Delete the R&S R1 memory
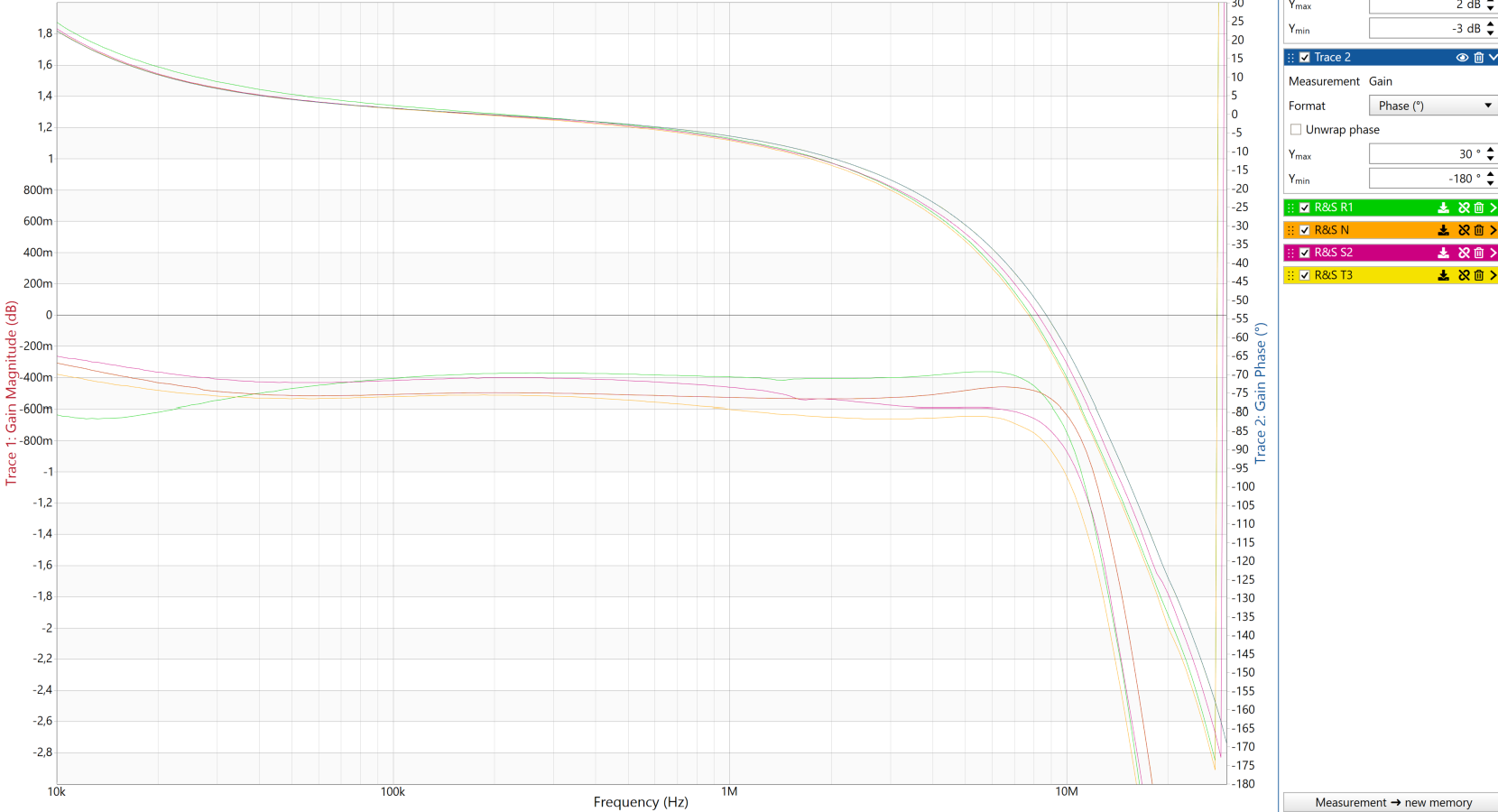 point(1478,208)
